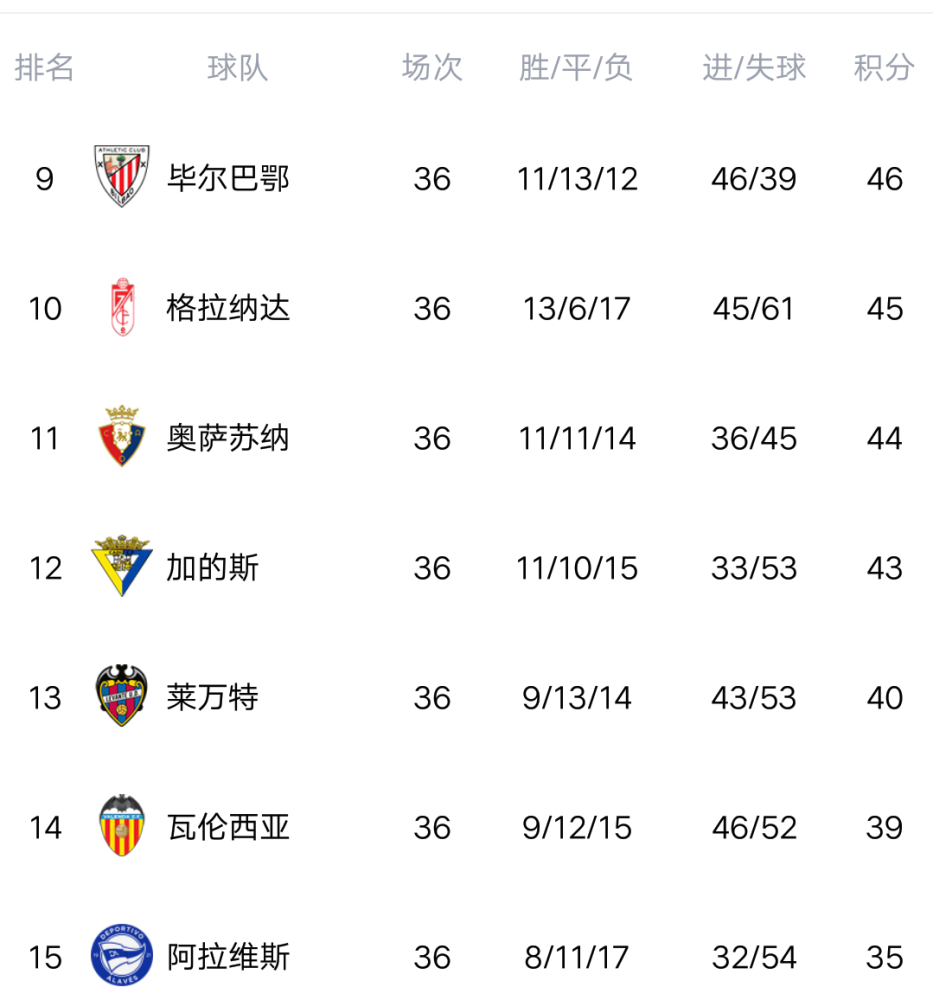
Task: Open team 毕尔巴鄂 from the standings
Action: coord(228,178)
